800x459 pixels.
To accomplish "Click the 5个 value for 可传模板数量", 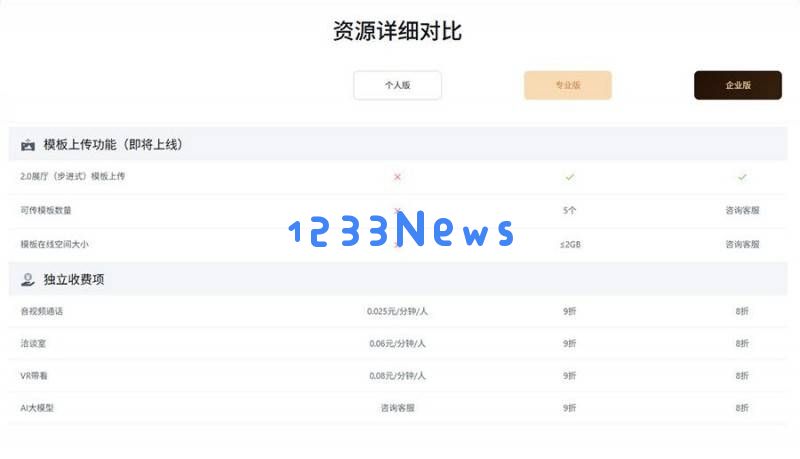I will click(x=569, y=210).
